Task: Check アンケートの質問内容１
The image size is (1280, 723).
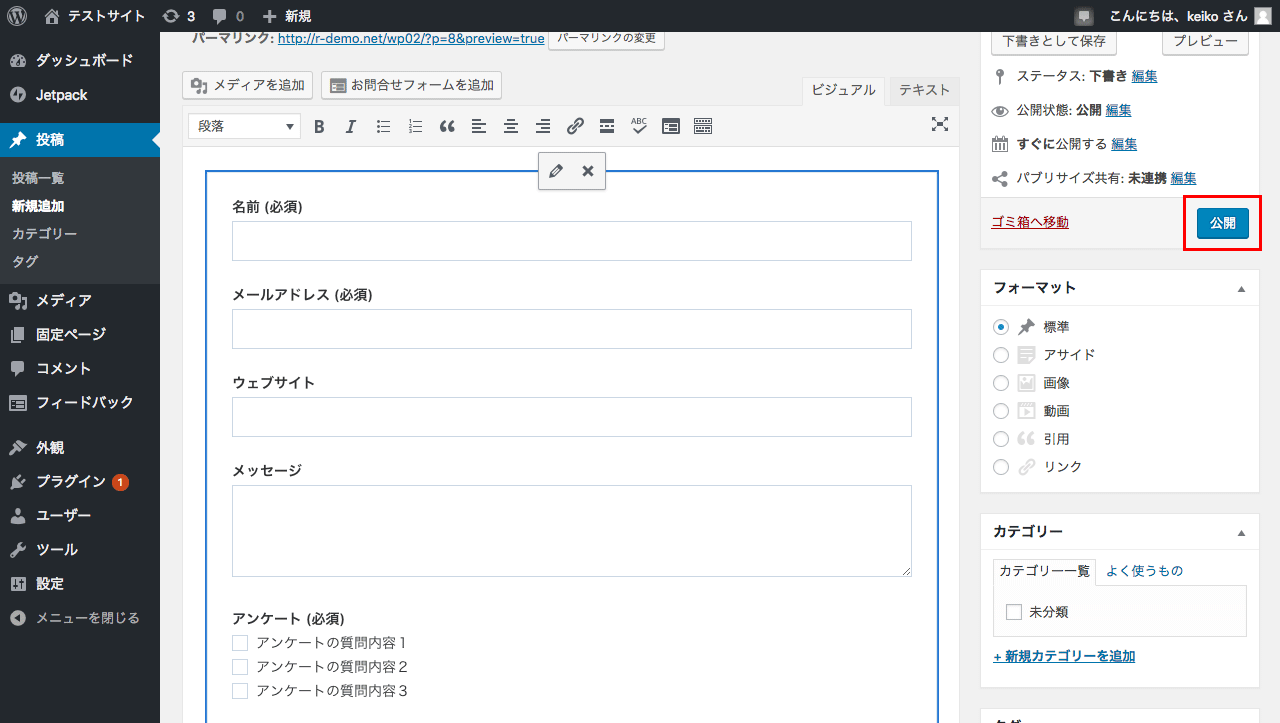Action: [x=240, y=643]
